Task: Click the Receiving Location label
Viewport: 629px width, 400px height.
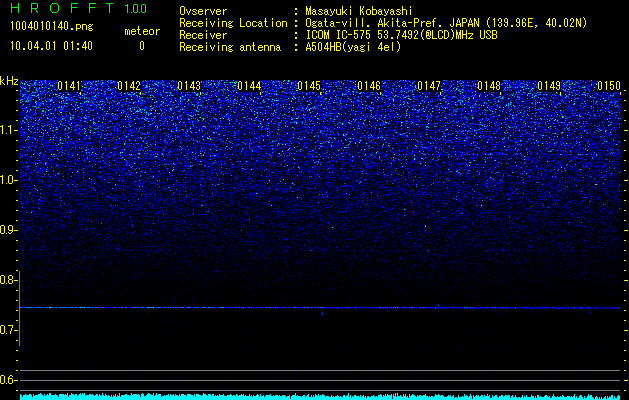Action: click(233, 23)
